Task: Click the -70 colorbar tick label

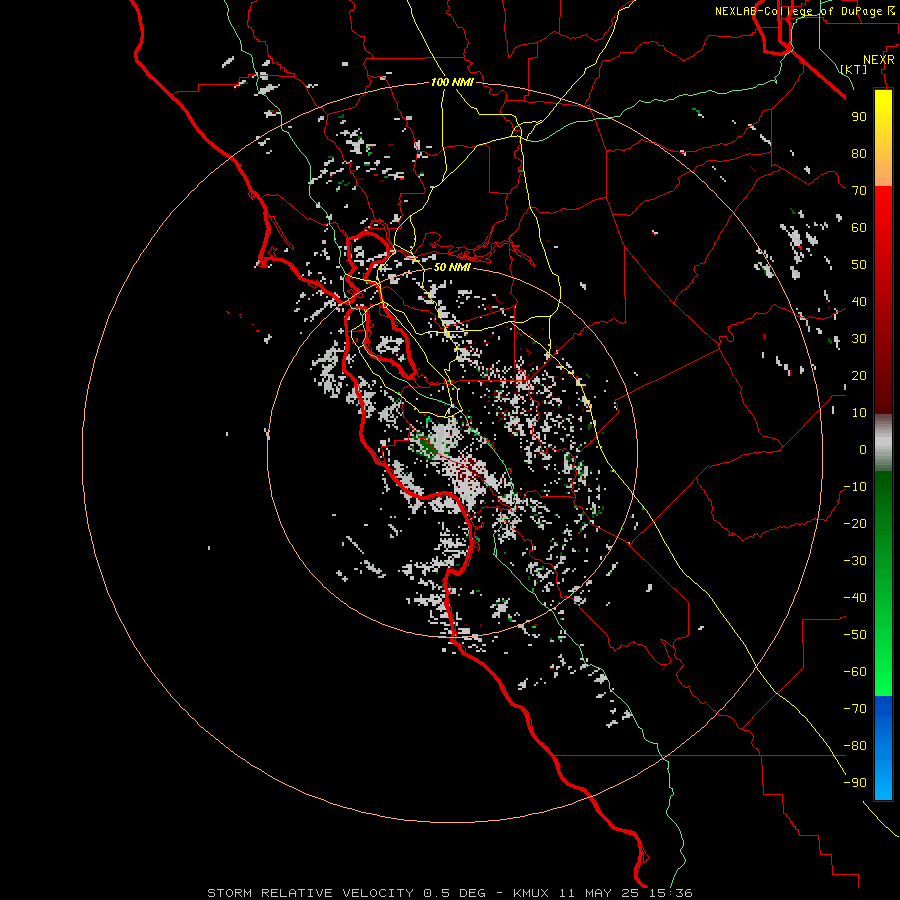Action: tap(855, 709)
